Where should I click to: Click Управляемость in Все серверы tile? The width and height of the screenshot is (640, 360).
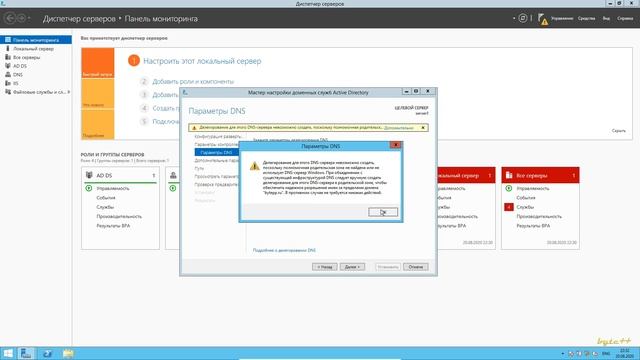[x=533, y=189]
